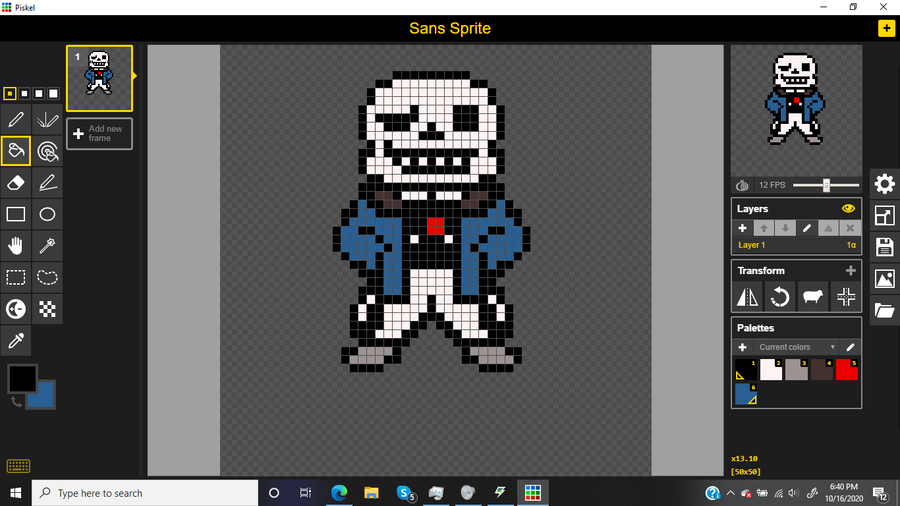900x506 pixels.
Task: Center the image content with Align
Action: [x=845, y=297]
